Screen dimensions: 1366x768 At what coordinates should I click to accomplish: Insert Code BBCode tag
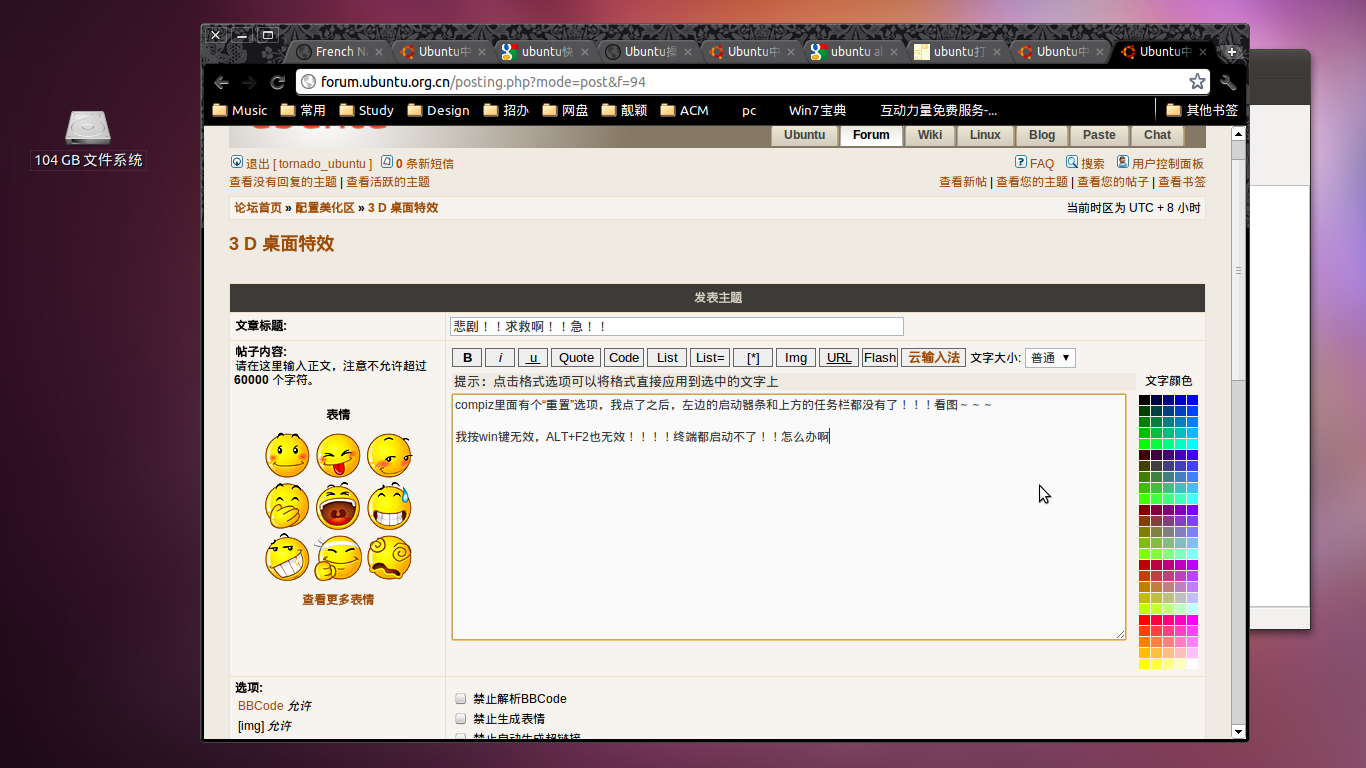(x=624, y=358)
